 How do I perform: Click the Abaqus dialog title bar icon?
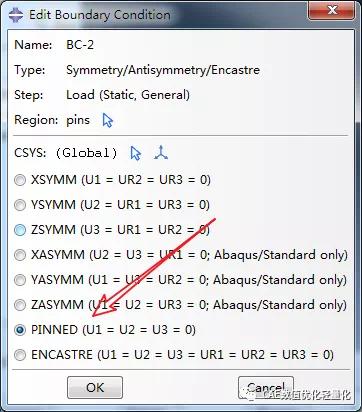[x=16, y=15]
